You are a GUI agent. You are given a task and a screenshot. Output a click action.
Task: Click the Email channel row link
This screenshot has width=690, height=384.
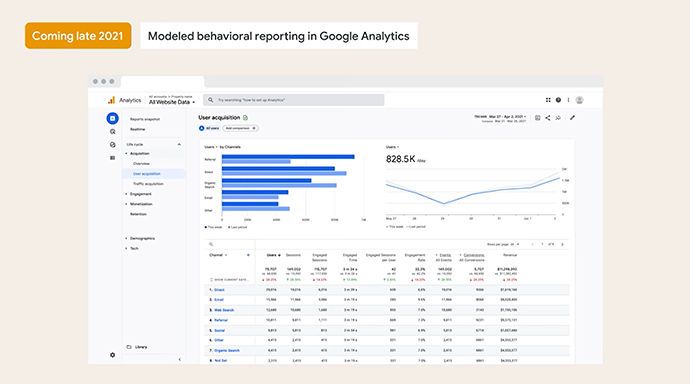219,300
